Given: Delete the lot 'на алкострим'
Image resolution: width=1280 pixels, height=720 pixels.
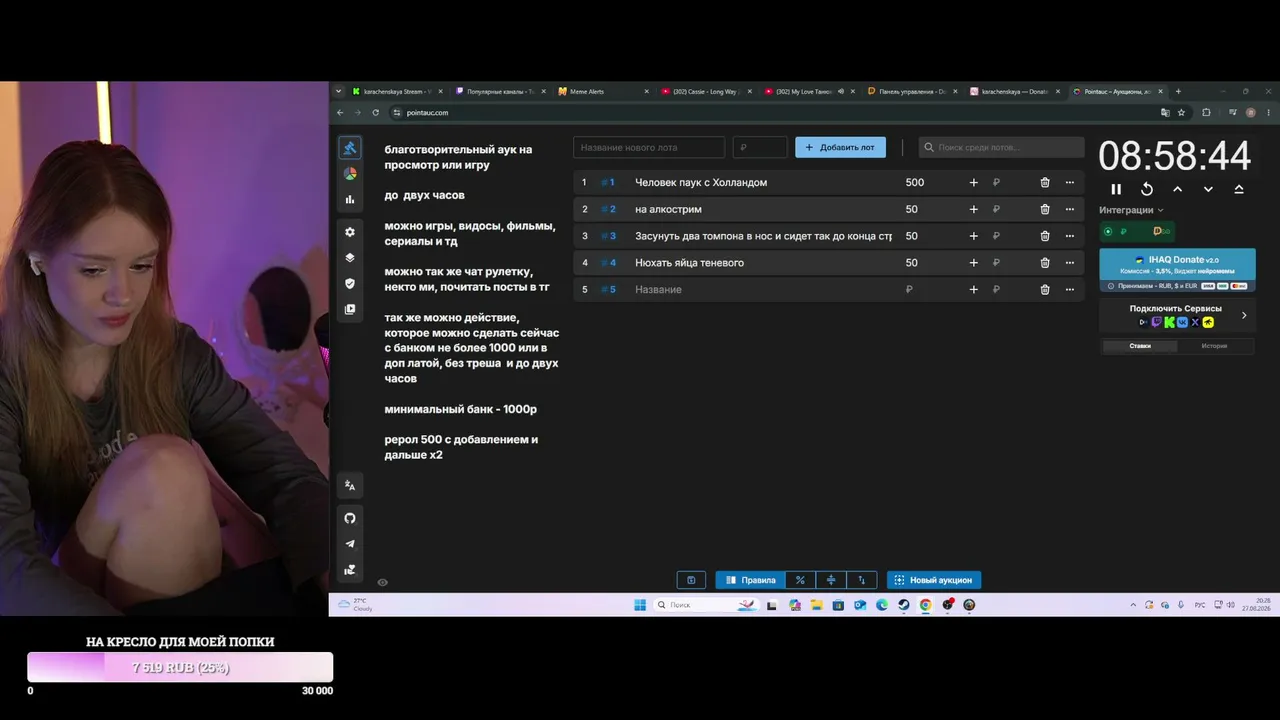Looking at the screenshot, I should tap(1045, 209).
